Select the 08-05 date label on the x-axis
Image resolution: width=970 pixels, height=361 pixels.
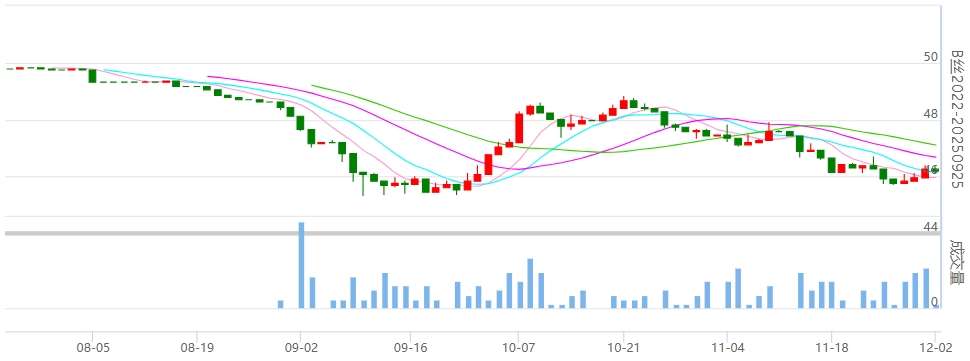click(93, 348)
